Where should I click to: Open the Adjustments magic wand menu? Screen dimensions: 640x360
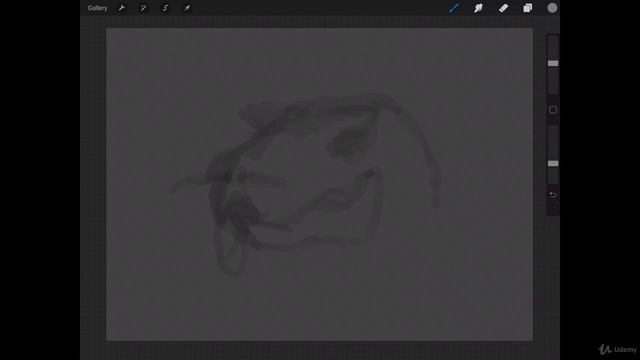(144, 8)
